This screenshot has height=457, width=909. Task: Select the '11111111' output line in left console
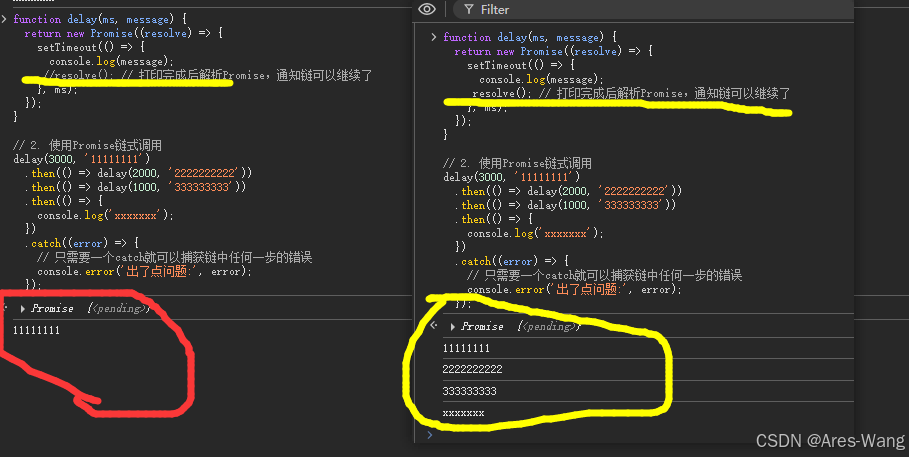(36, 330)
